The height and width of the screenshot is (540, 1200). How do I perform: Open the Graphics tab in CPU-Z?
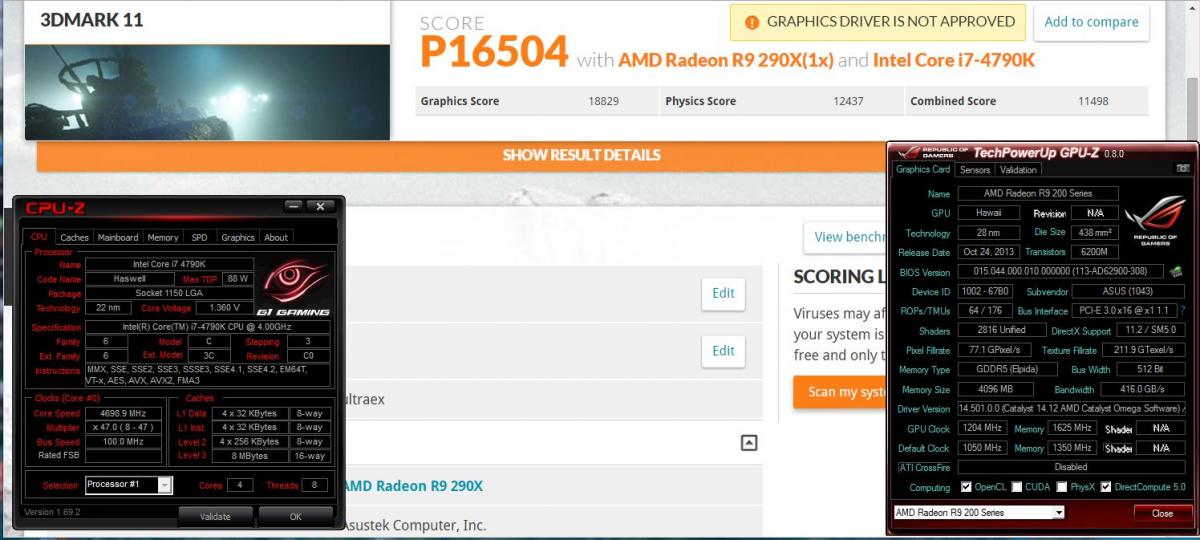(x=238, y=237)
